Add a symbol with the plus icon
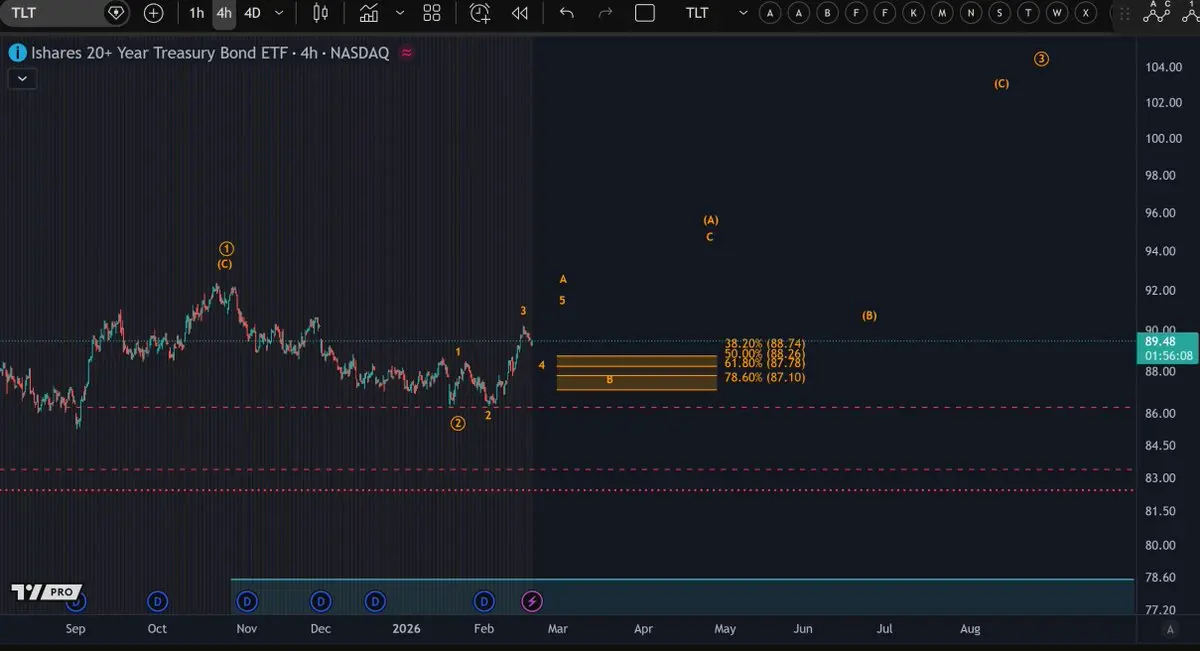This screenshot has width=1200, height=651. pos(153,13)
